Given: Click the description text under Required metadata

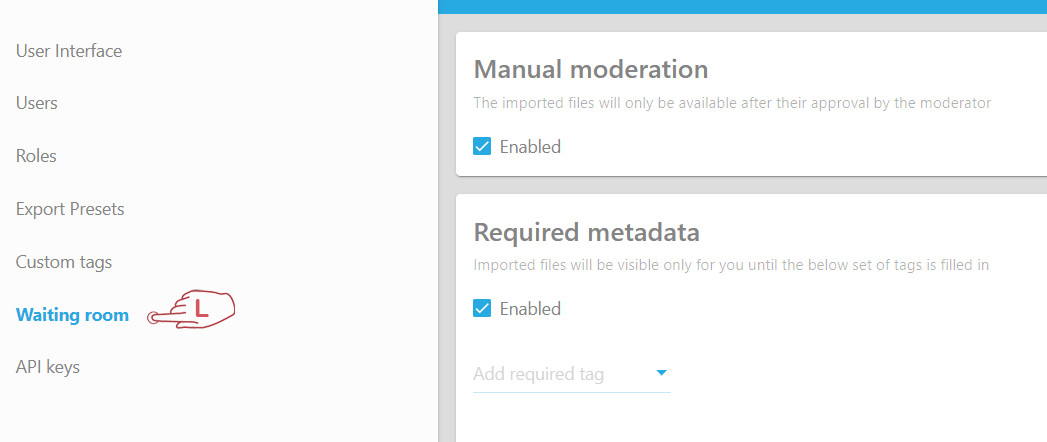Looking at the screenshot, I should tap(731, 265).
